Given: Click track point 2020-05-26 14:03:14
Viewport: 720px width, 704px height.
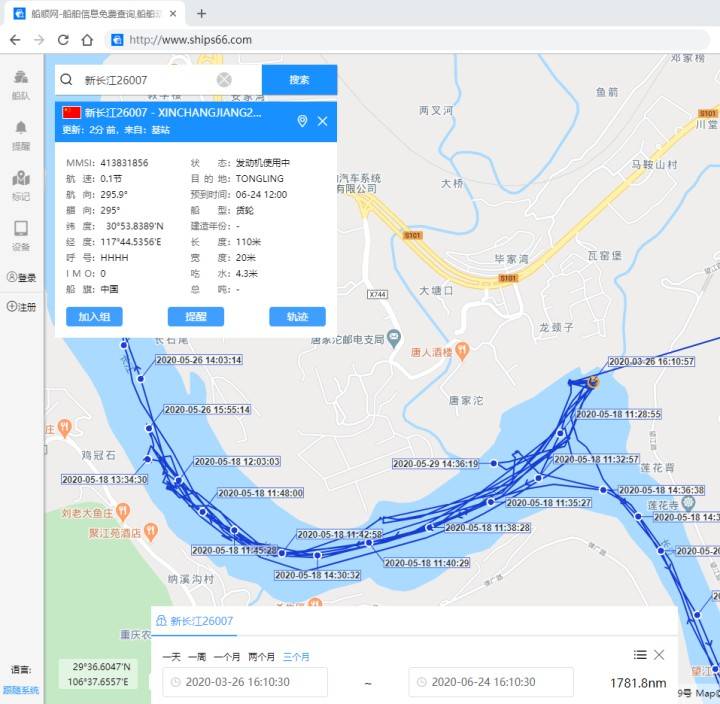Looking at the screenshot, I should (x=141, y=379).
